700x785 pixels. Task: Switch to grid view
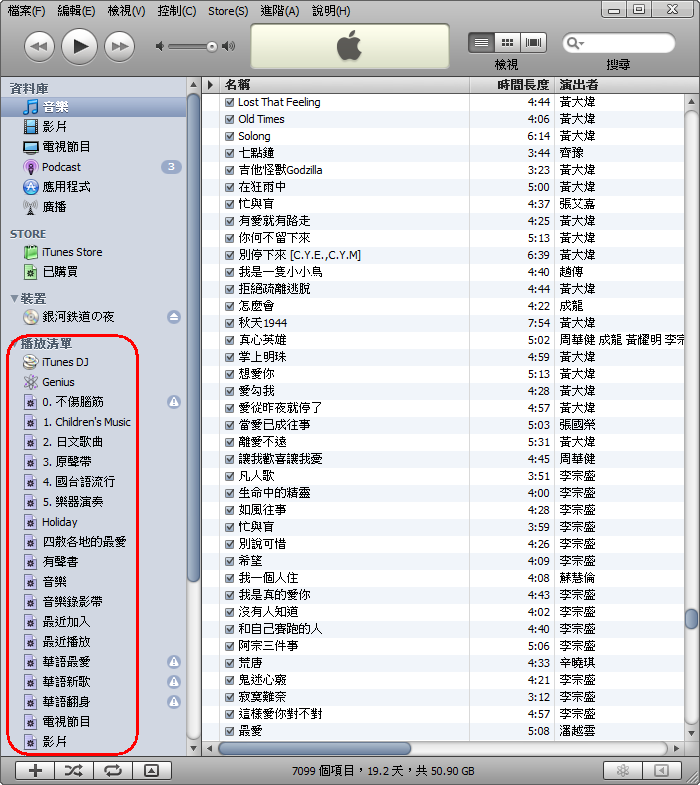click(x=507, y=43)
